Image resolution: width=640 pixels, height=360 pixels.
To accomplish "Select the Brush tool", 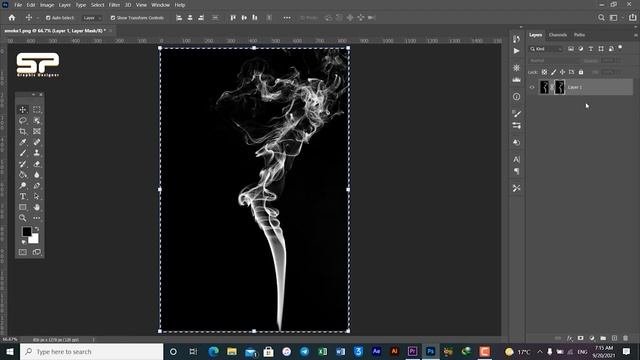I will 23,153.
